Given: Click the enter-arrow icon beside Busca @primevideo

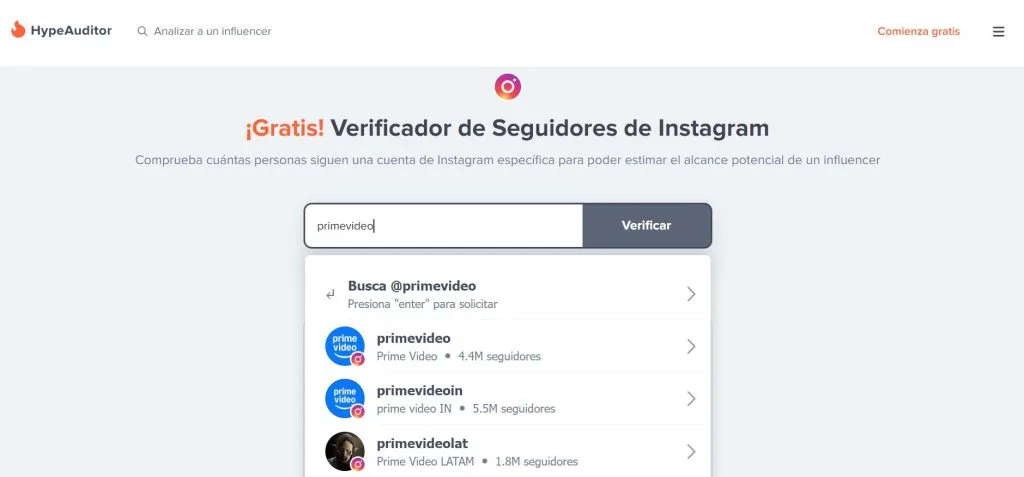Looking at the screenshot, I should (330, 295).
